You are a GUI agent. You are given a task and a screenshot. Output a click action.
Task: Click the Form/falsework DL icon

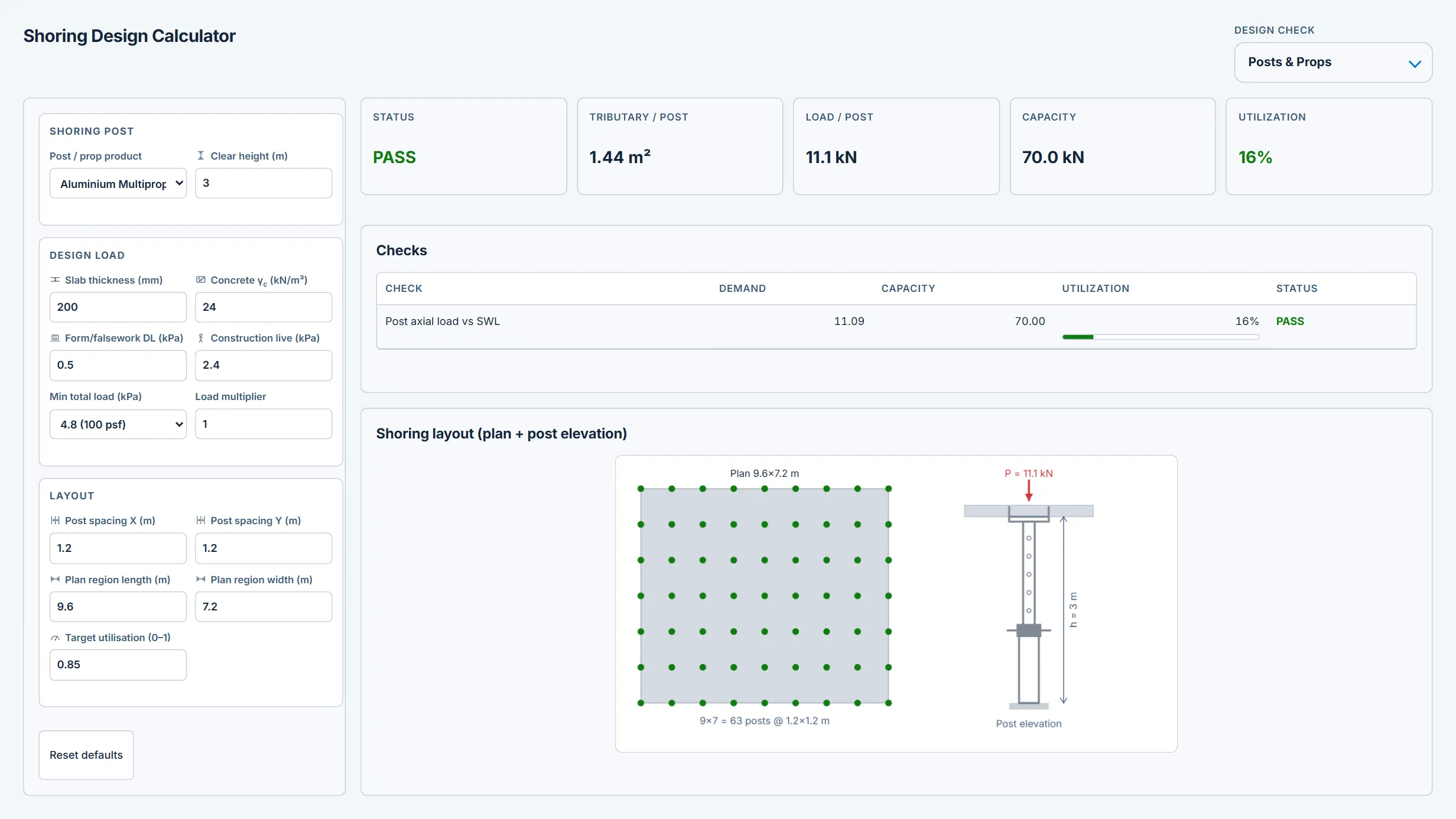click(55, 337)
